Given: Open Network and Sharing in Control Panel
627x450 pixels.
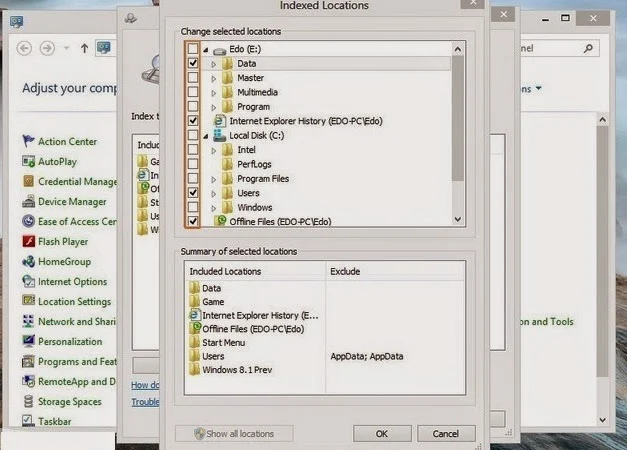Looking at the screenshot, I should pos(77,321).
